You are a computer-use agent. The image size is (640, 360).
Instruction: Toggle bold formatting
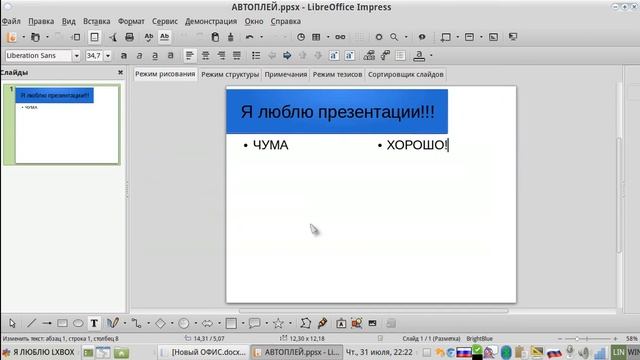click(124, 56)
